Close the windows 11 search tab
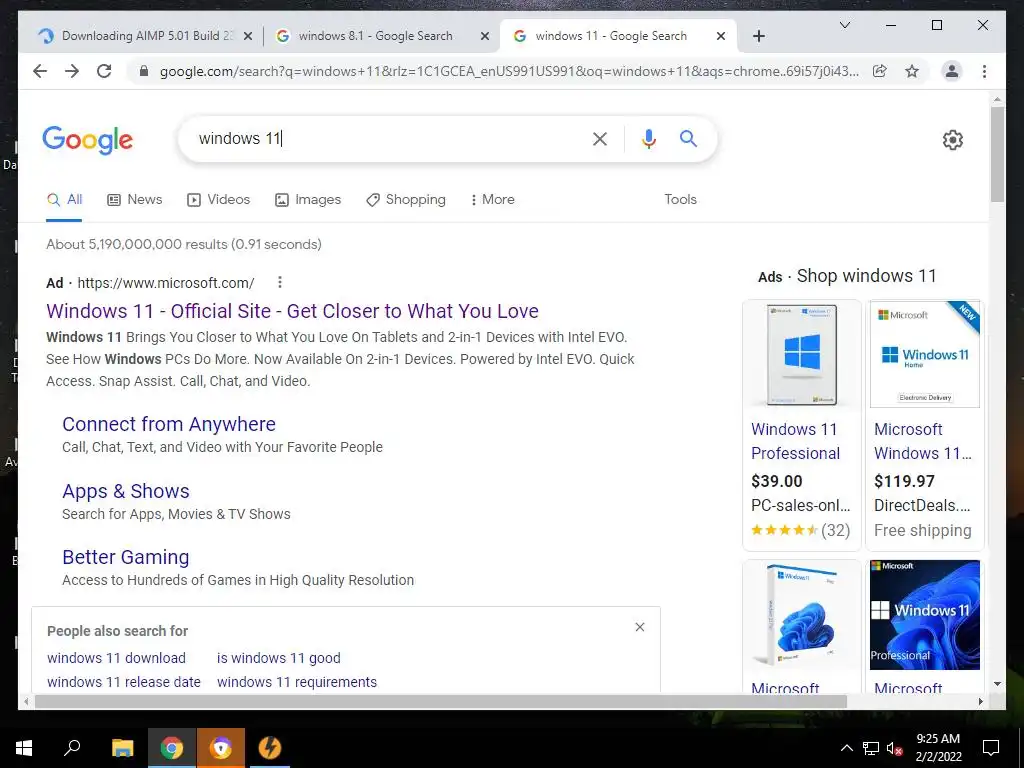 (721, 36)
